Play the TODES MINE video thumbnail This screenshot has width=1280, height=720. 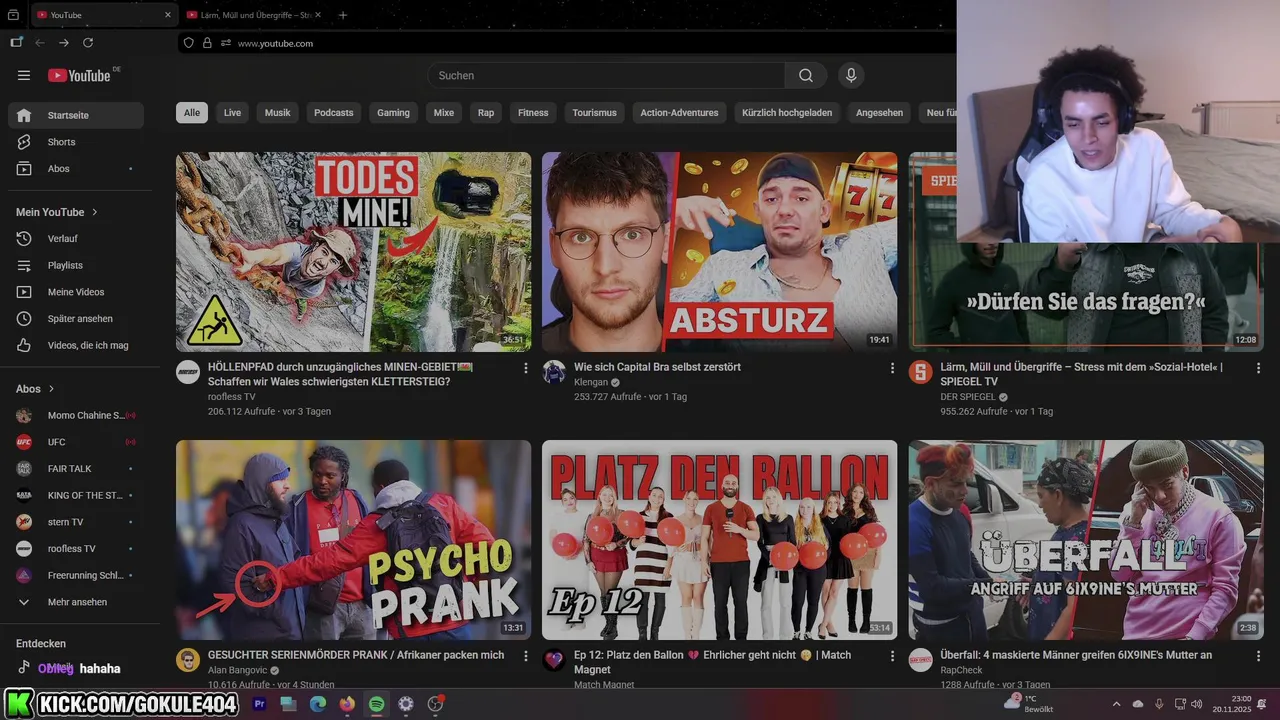pos(353,252)
